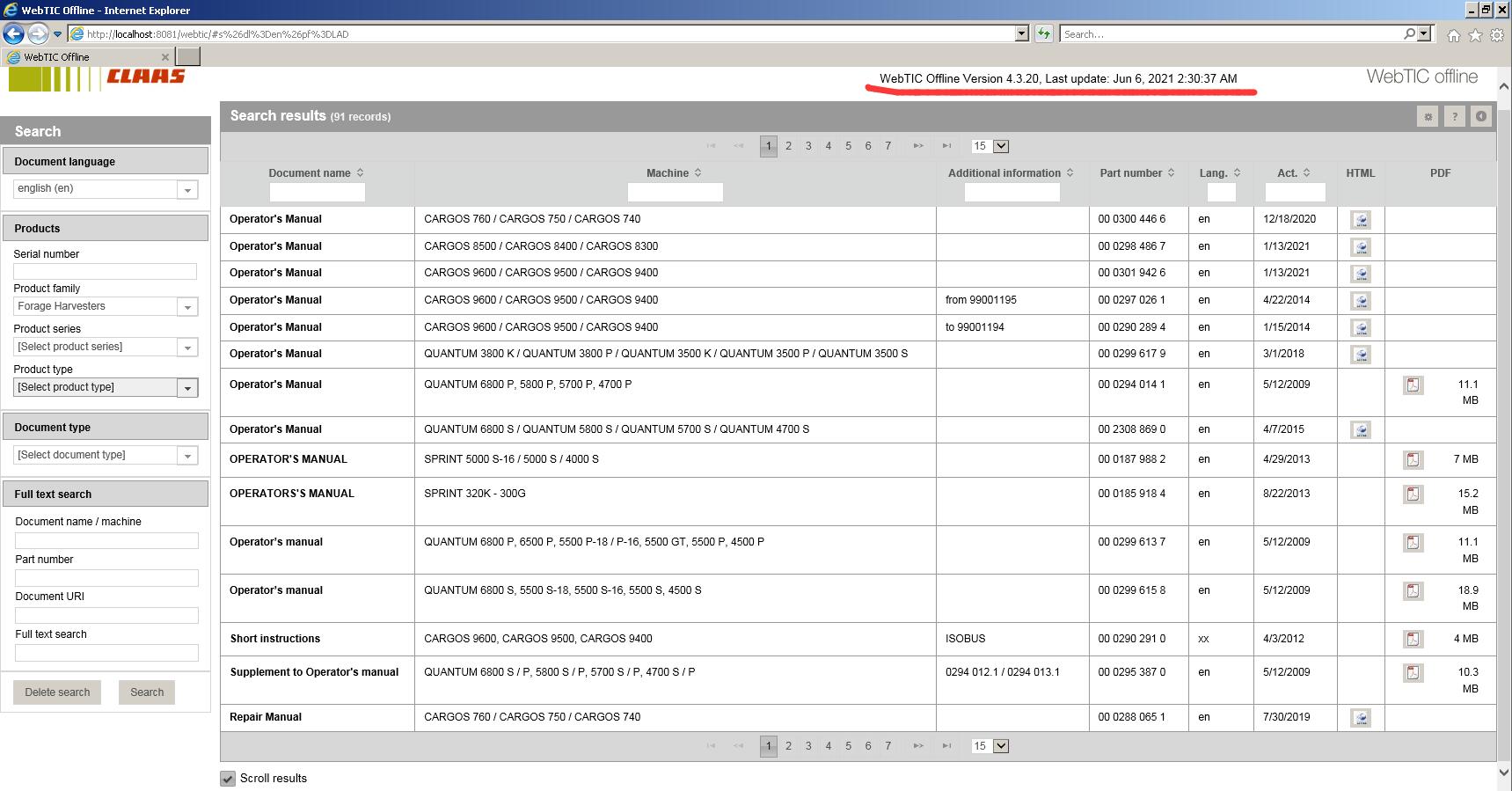Image resolution: width=1512 pixels, height=791 pixels.
Task: Open the help question mark icon
Action: (x=1455, y=116)
